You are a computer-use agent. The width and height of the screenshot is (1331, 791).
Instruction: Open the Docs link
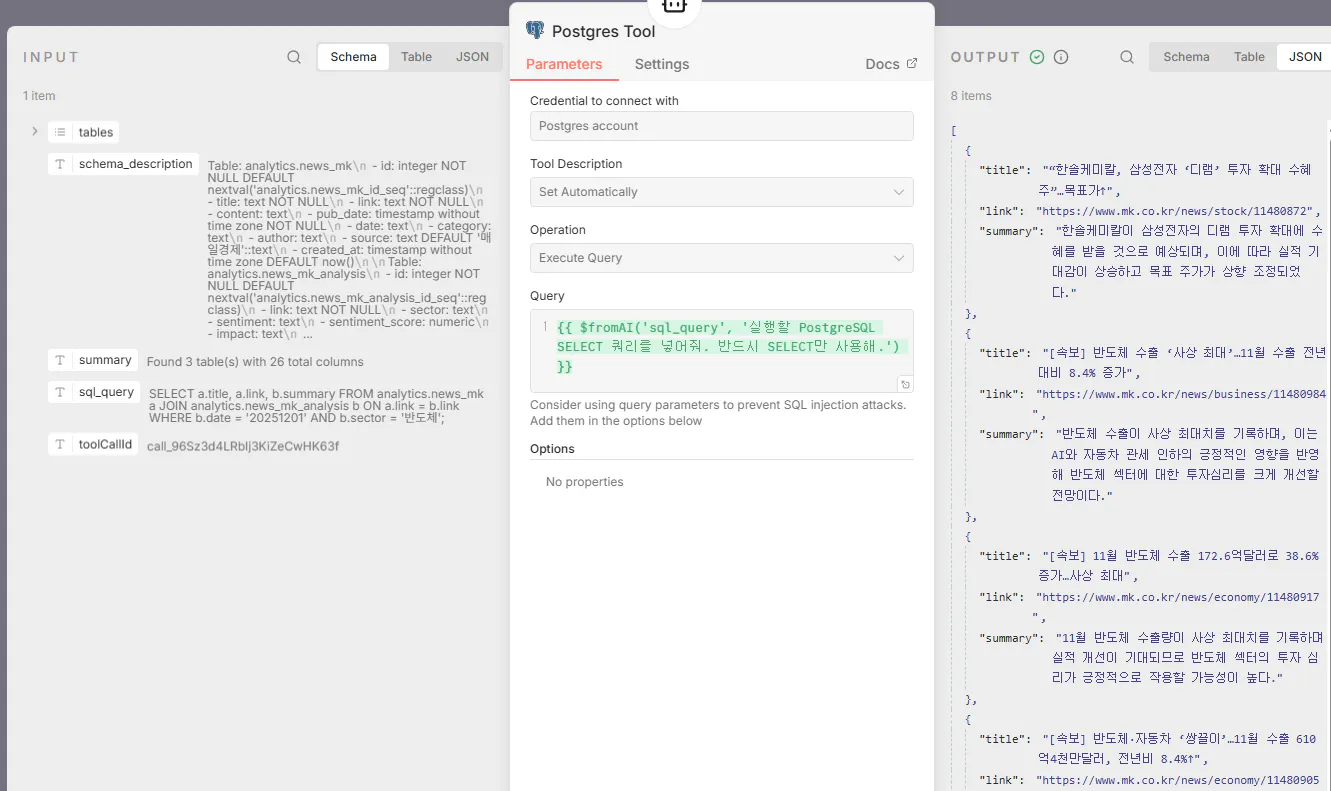pos(891,64)
